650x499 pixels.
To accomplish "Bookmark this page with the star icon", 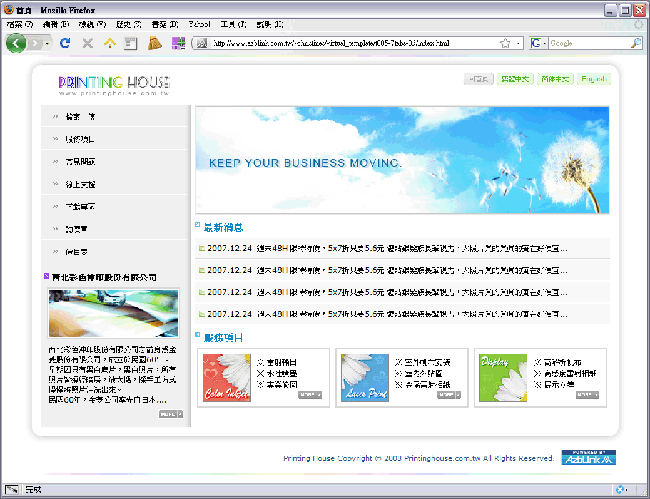I will (505, 43).
